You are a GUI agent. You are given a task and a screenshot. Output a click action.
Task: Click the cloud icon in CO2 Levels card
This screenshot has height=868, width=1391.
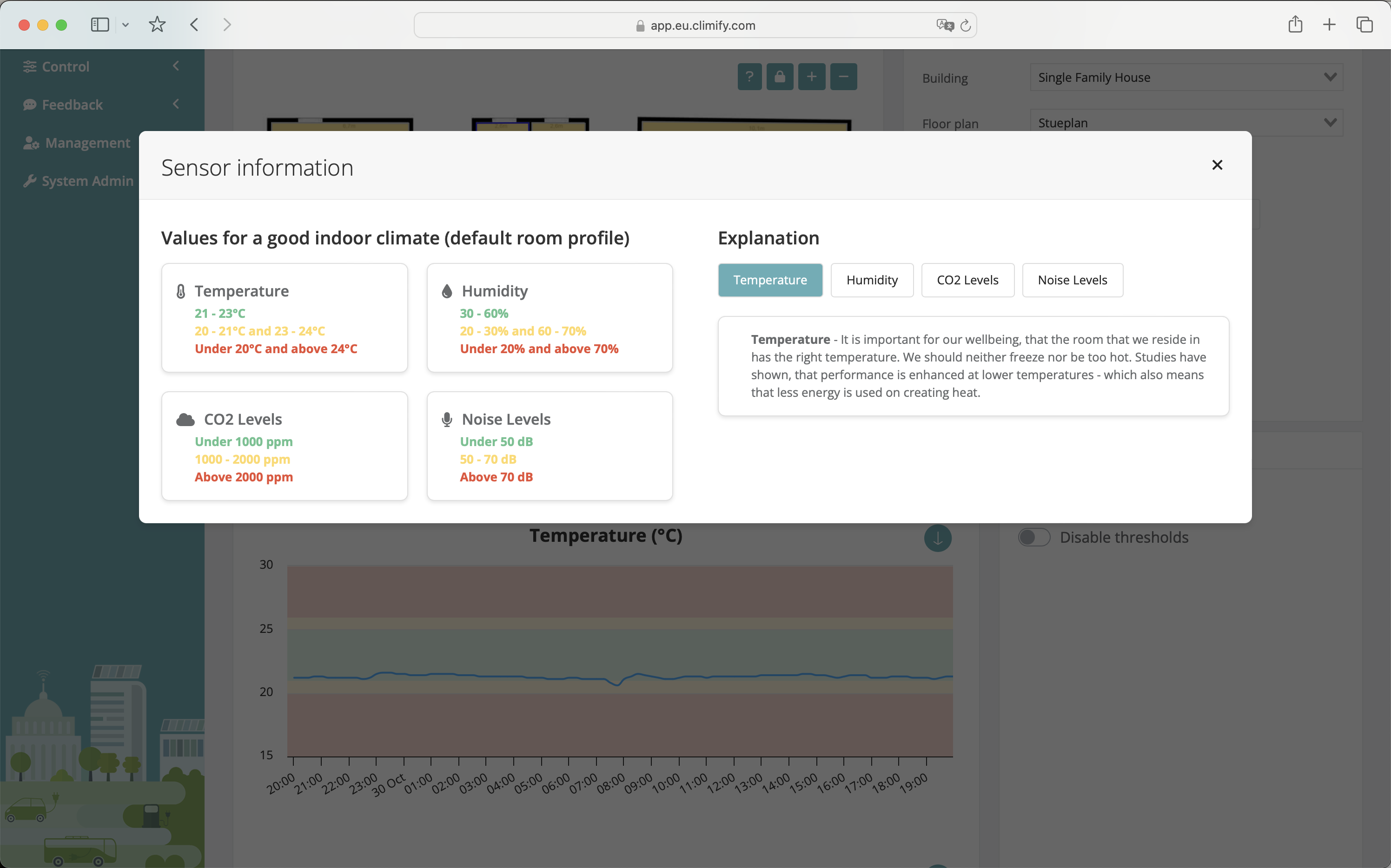(185, 420)
